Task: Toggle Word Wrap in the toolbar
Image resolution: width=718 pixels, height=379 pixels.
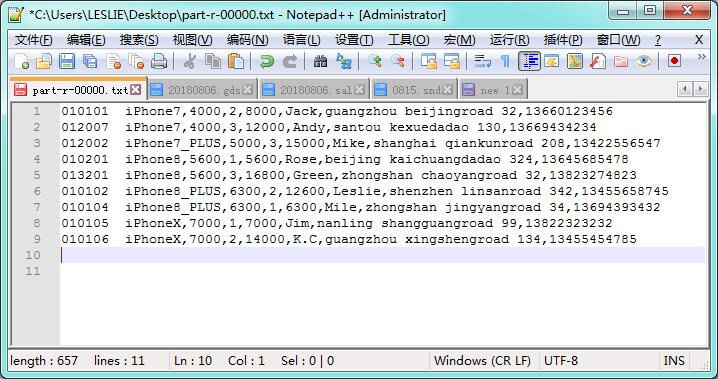Action: (x=483, y=61)
